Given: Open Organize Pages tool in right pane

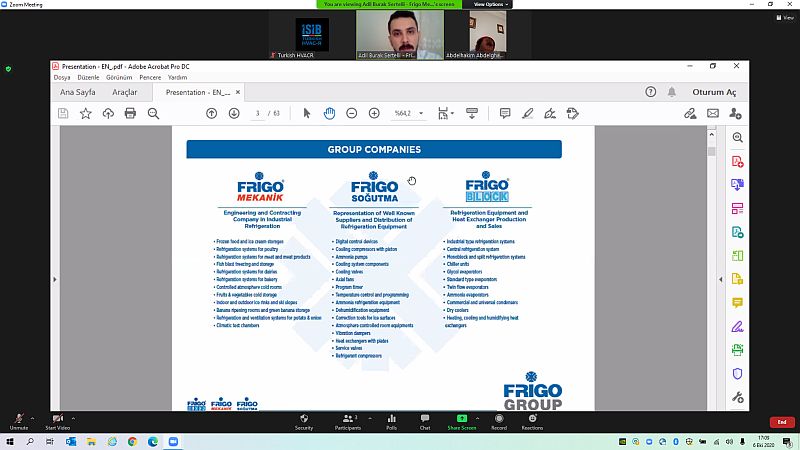Looking at the screenshot, I should coord(737,208).
